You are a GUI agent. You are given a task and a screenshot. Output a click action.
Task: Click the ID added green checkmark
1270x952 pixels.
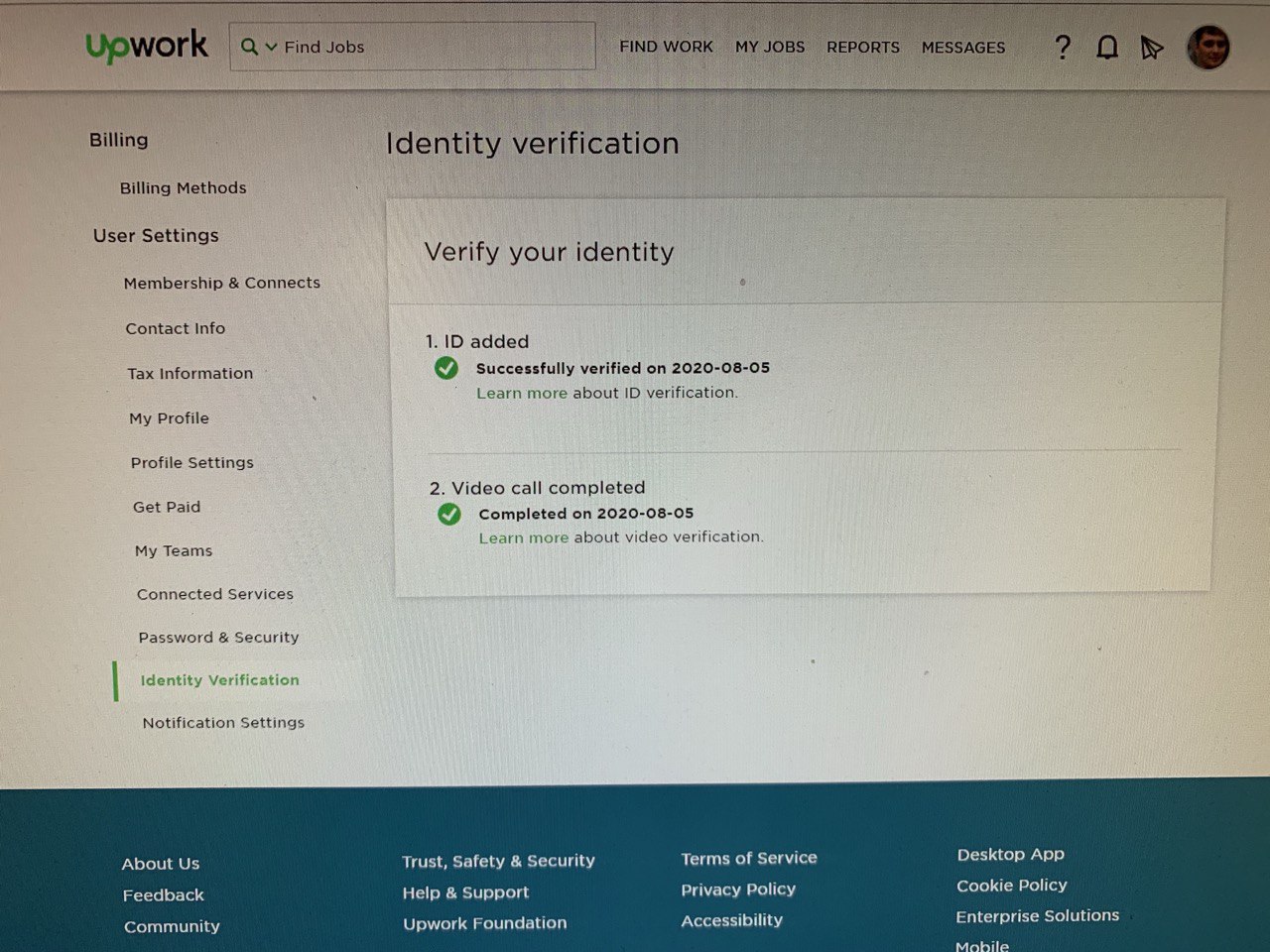446,369
